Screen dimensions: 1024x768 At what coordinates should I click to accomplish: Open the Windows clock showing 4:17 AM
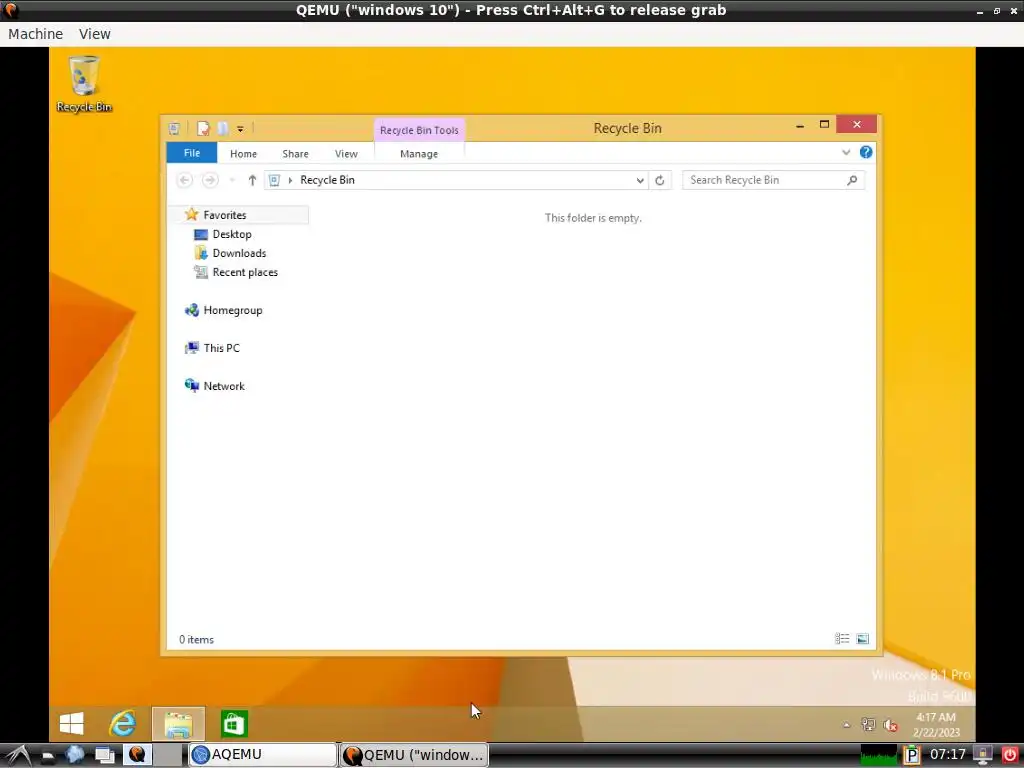[936, 724]
